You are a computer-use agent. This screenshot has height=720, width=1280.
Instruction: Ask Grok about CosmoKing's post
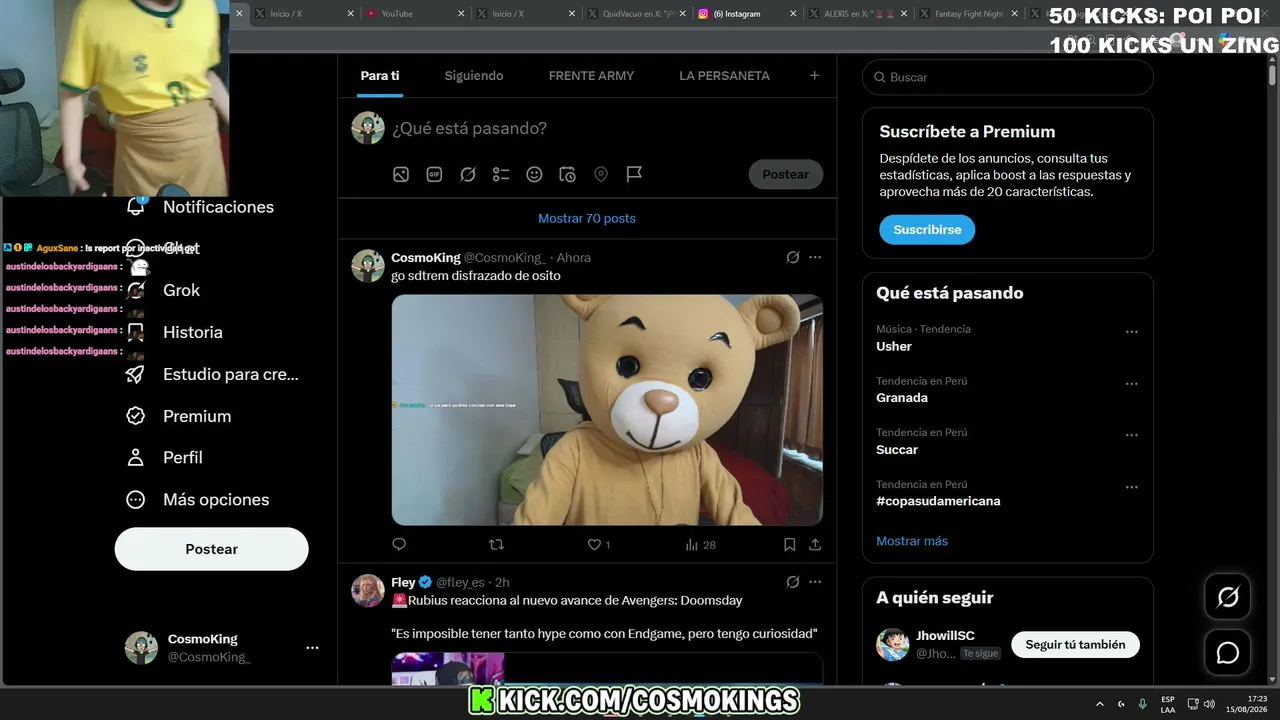coord(793,257)
